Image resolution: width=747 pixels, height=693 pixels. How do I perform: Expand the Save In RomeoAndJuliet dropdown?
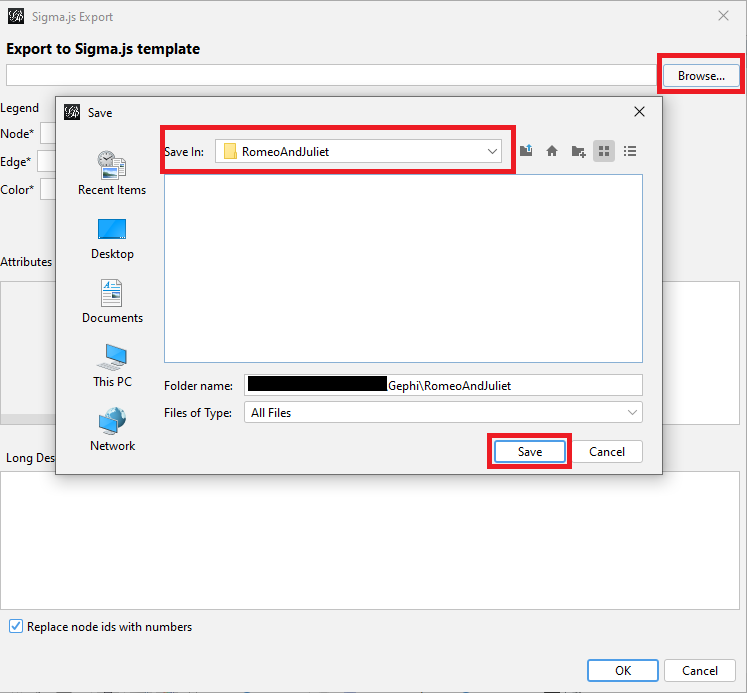point(492,151)
